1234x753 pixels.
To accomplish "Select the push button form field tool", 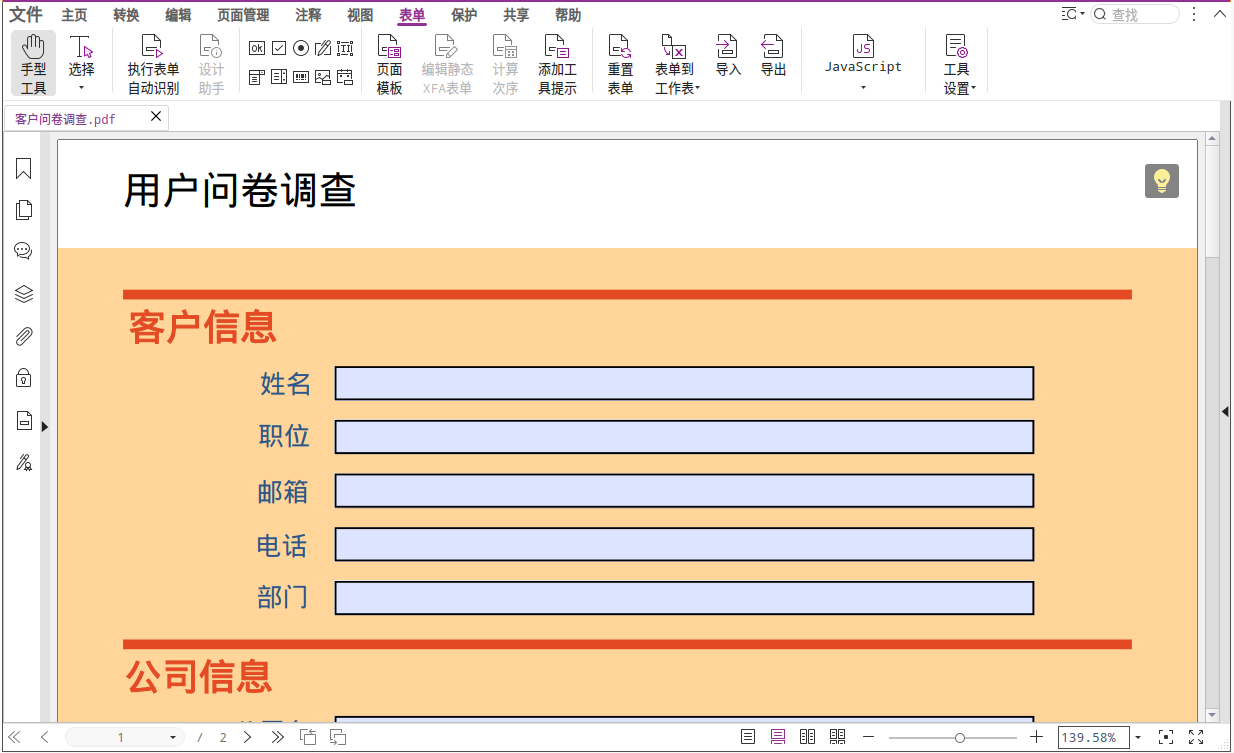I will point(257,47).
